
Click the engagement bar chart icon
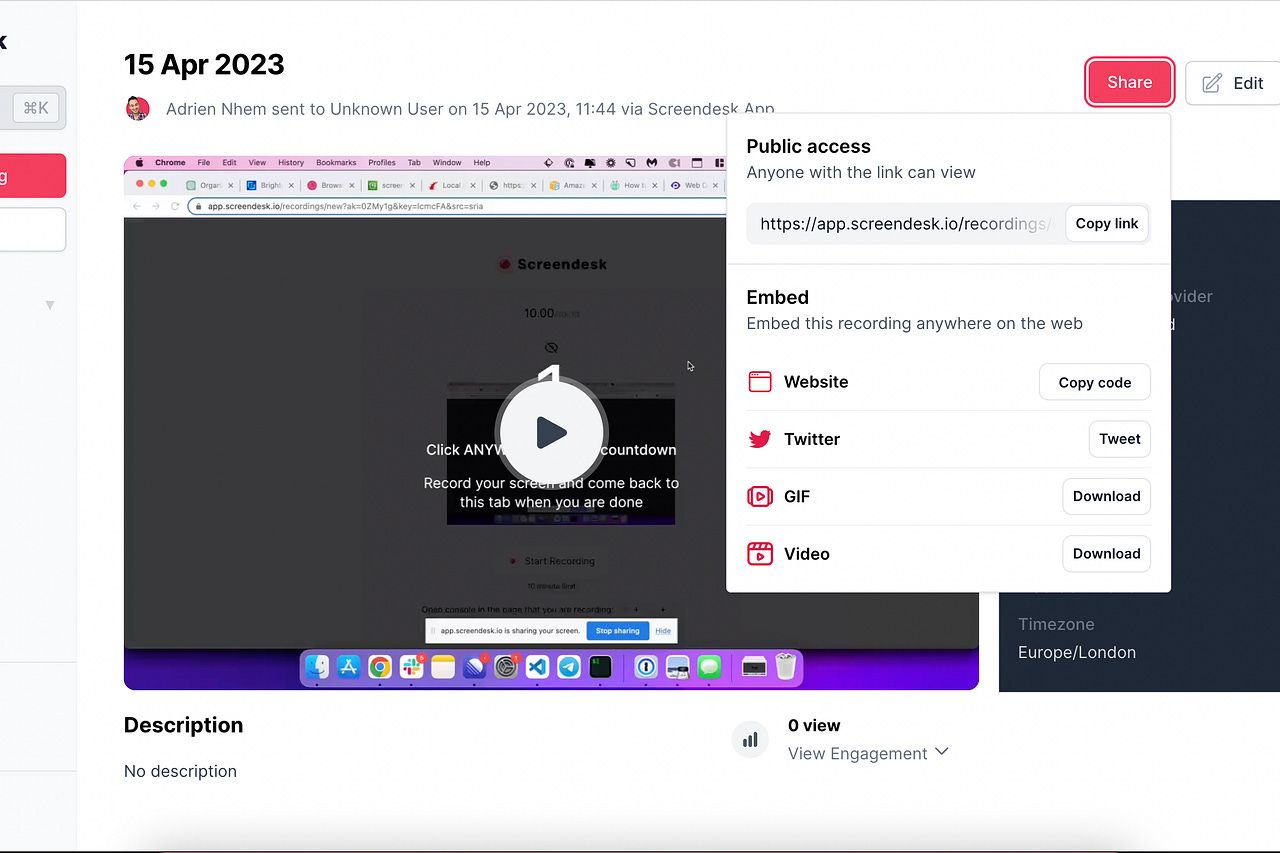750,740
